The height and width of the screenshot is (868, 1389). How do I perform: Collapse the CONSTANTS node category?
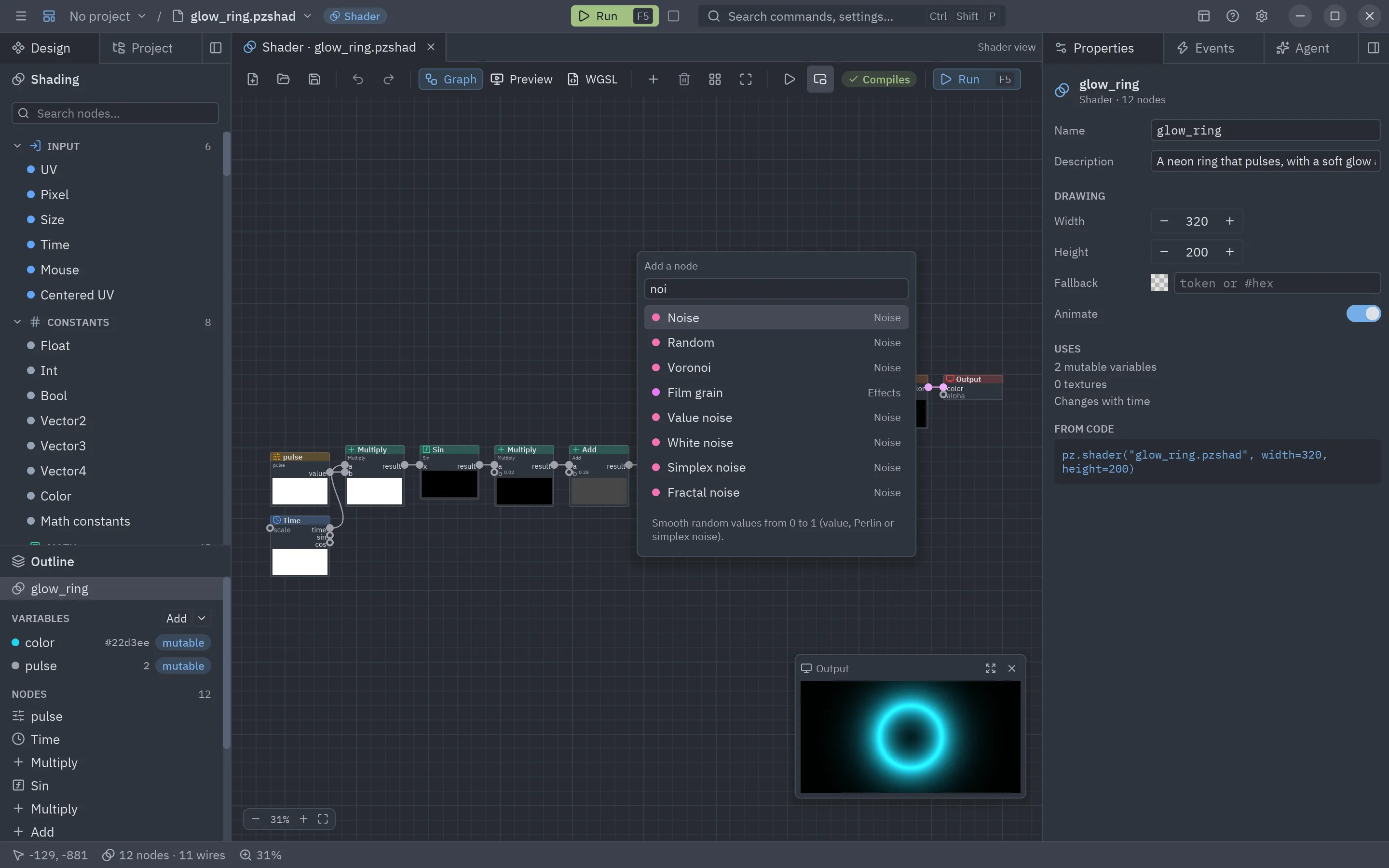click(17, 322)
